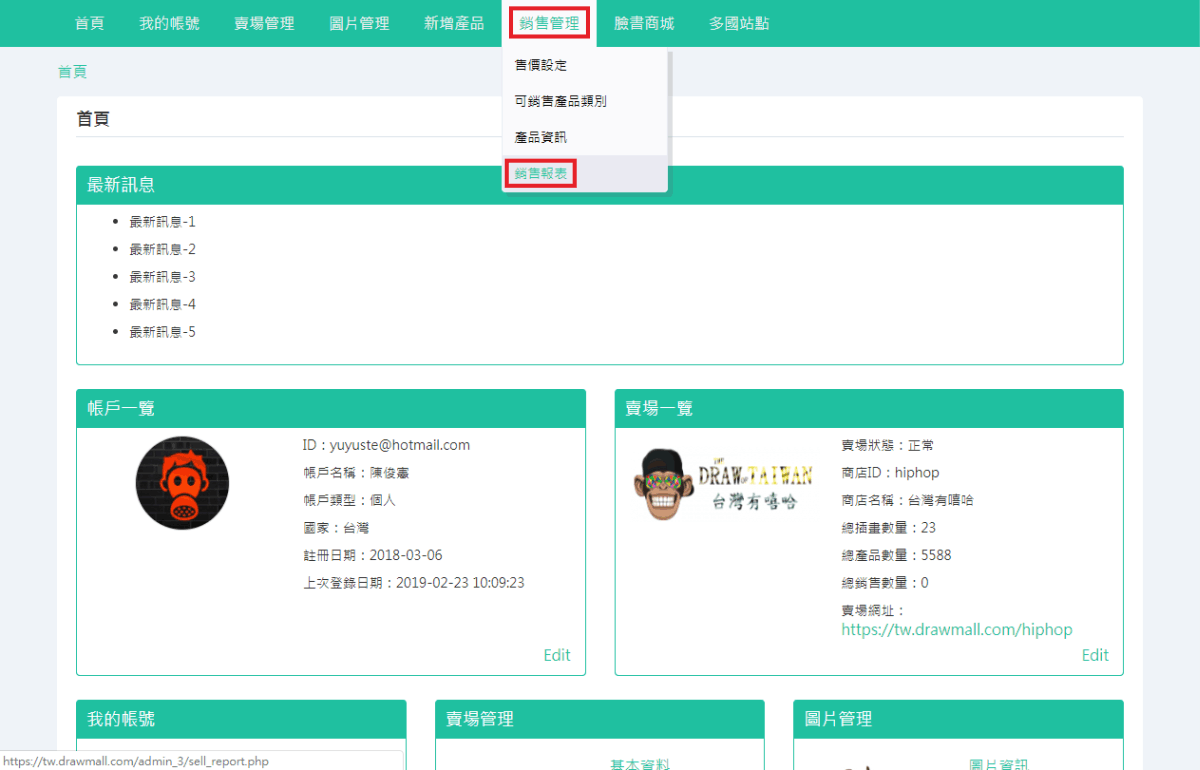1200x770 pixels.
Task: Click the gas mask profile avatar
Action: tap(182, 483)
